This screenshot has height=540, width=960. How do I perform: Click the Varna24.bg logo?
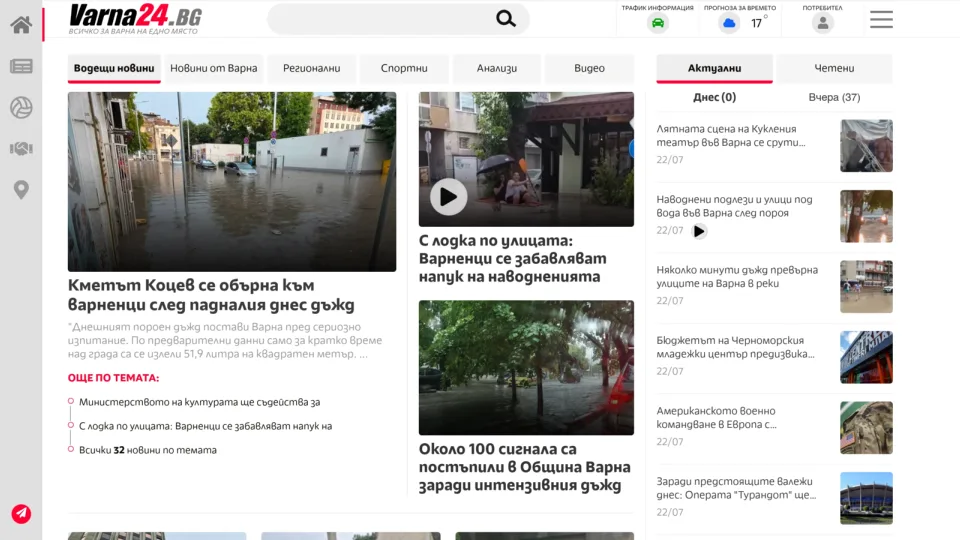135,18
